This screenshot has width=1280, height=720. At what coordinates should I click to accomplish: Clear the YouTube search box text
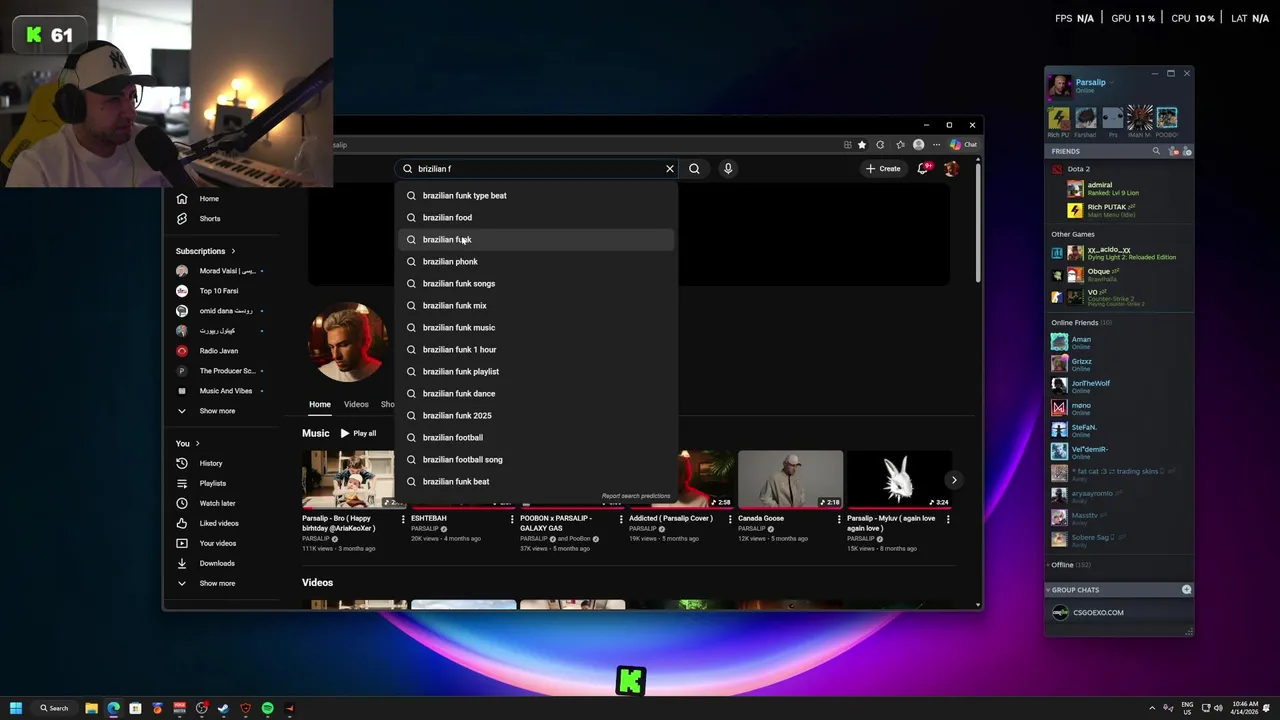(670, 169)
